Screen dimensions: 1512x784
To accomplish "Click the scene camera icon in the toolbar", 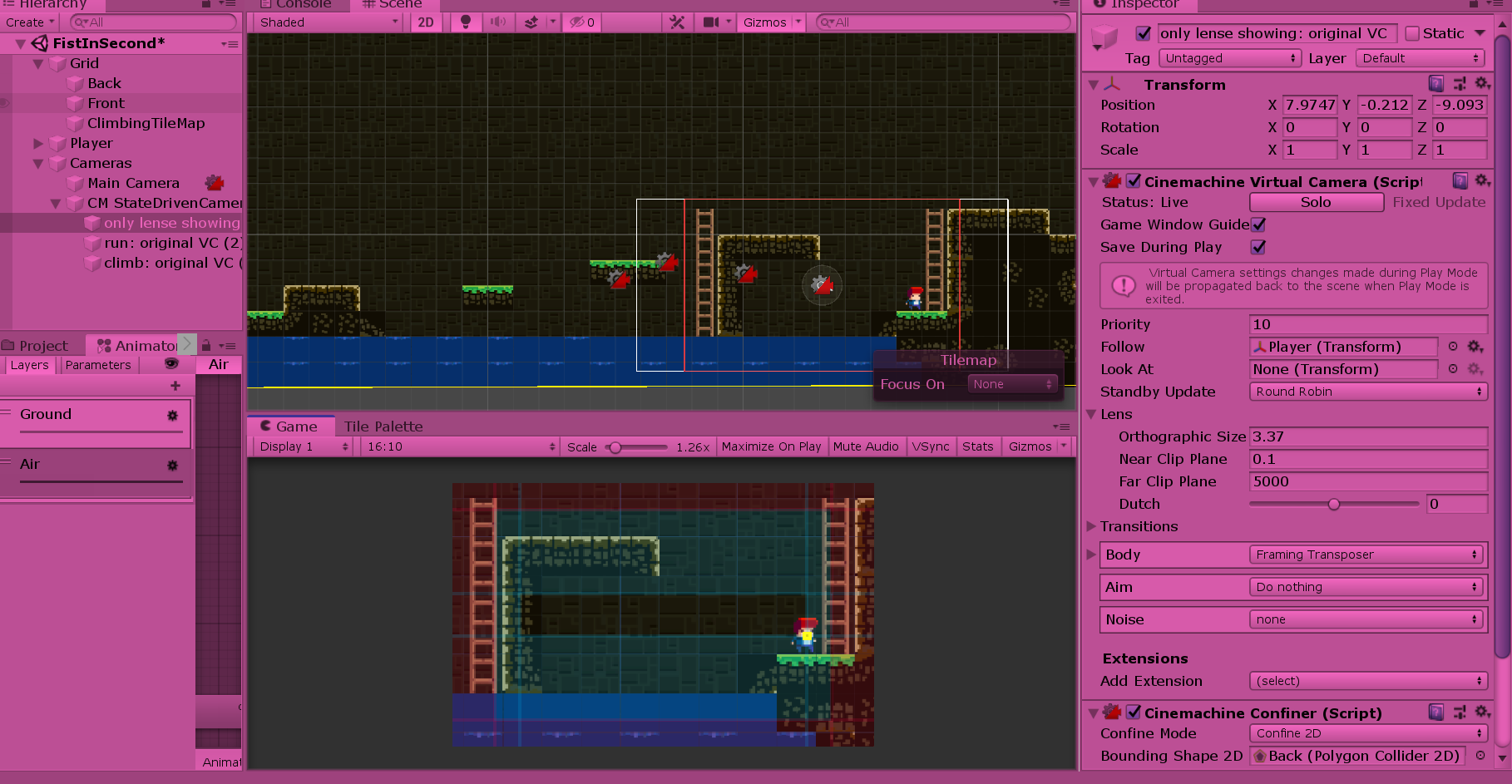I will [x=708, y=22].
